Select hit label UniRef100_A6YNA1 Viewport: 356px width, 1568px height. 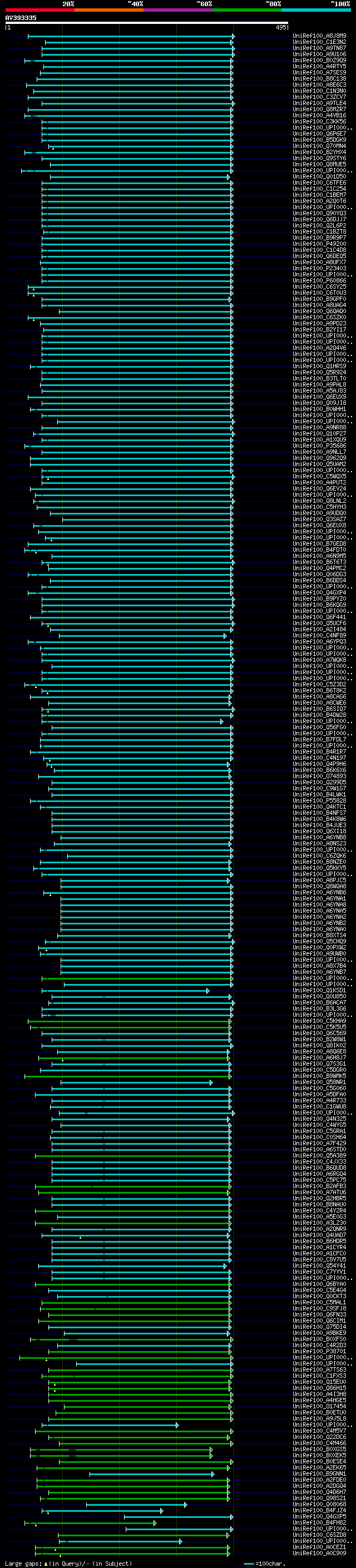(x=319, y=898)
